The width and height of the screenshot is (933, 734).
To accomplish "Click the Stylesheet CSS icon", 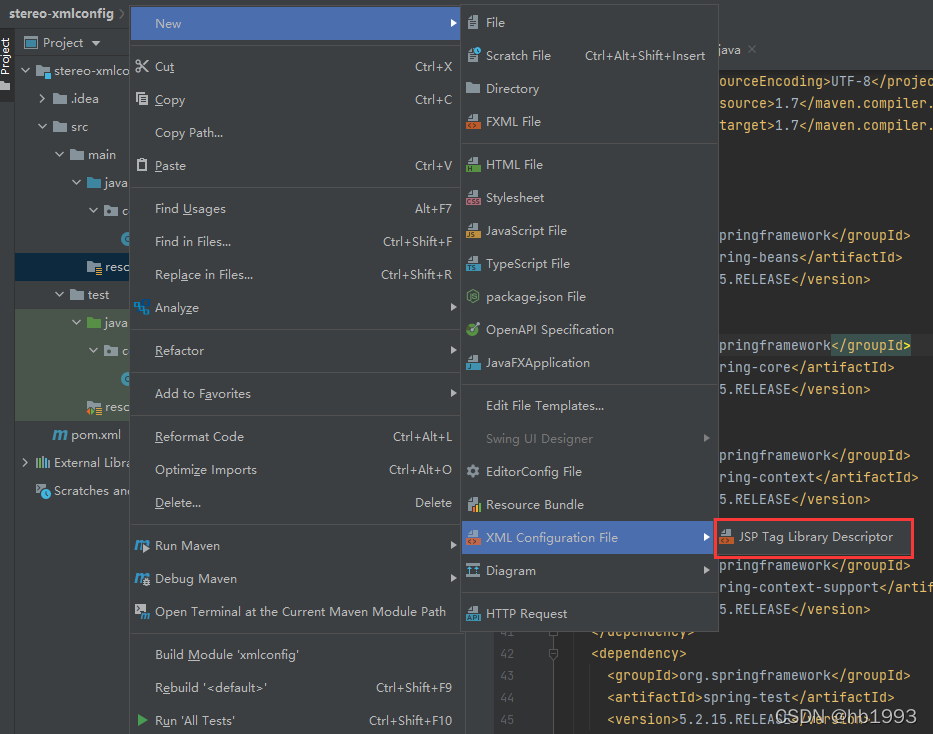I will click(x=473, y=197).
